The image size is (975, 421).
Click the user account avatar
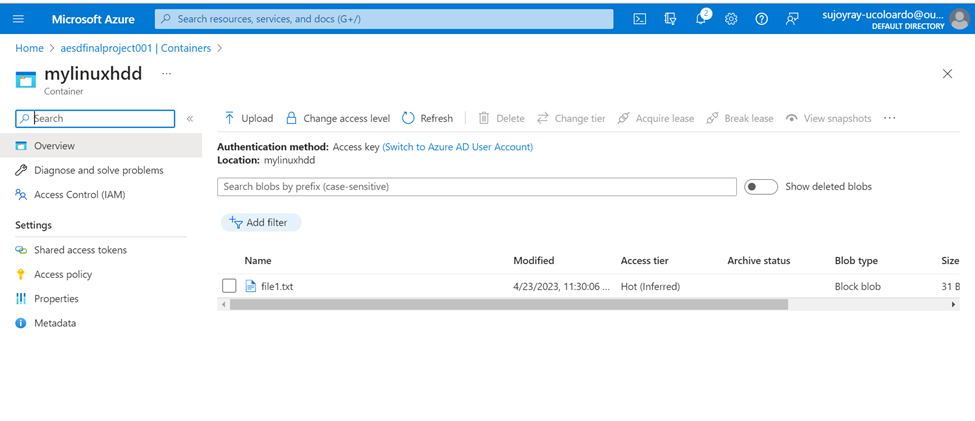tap(959, 20)
